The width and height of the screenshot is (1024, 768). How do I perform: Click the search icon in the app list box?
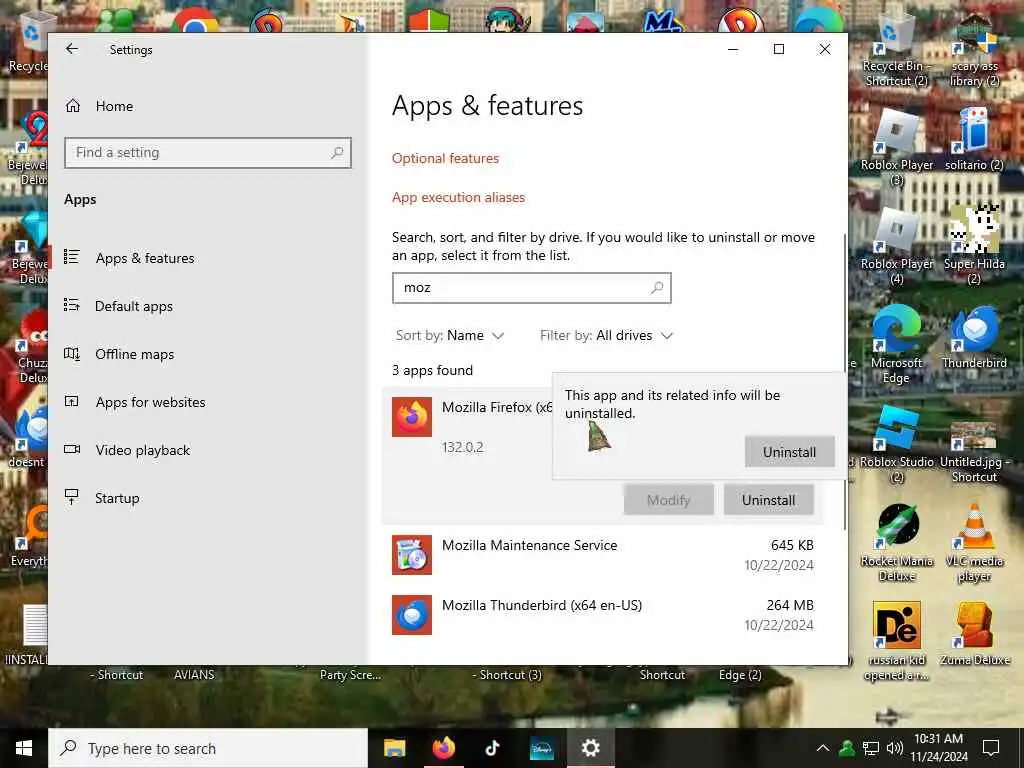pos(657,288)
